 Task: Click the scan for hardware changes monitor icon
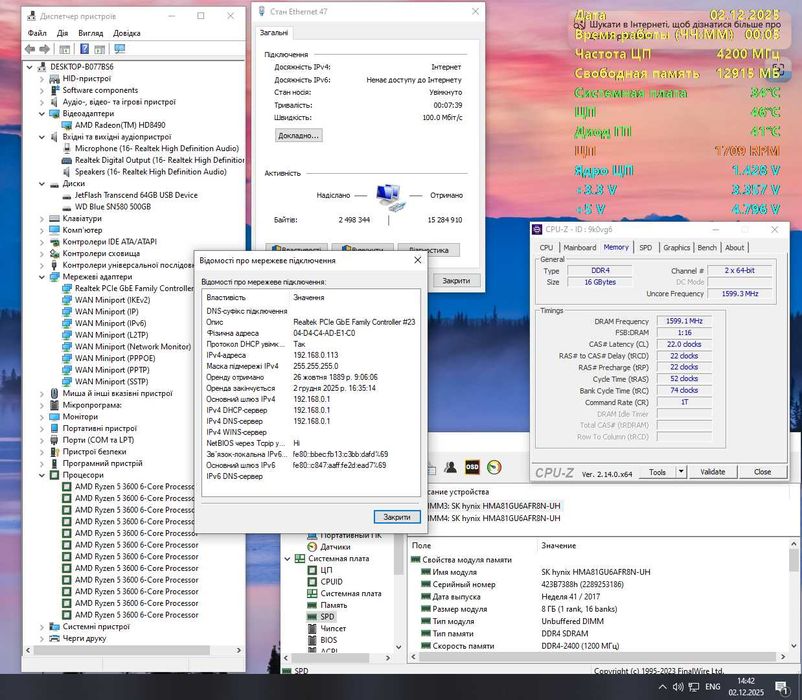point(118,49)
